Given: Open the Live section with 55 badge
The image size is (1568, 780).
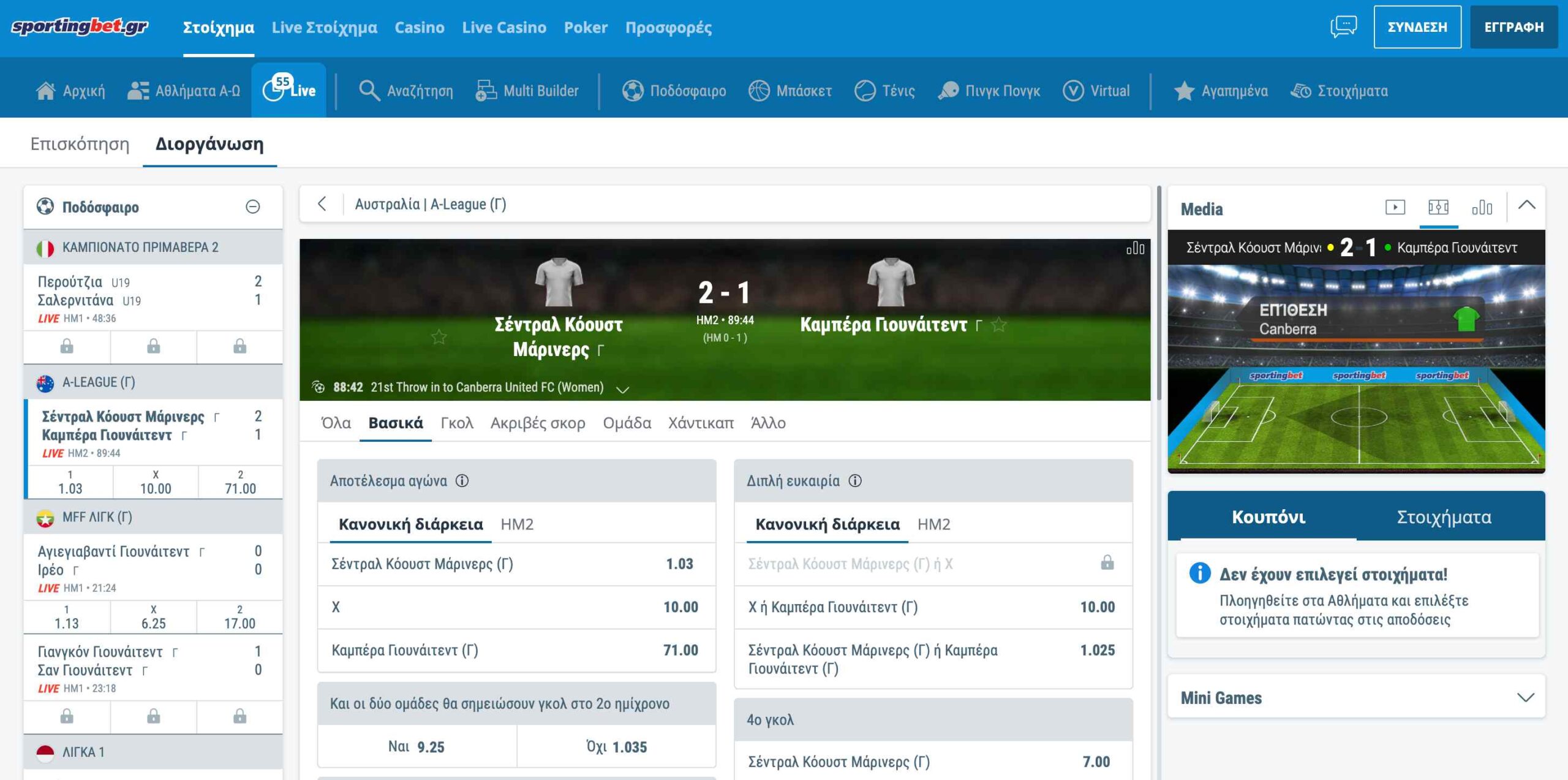Looking at the screenshot, I should [288, 89].
